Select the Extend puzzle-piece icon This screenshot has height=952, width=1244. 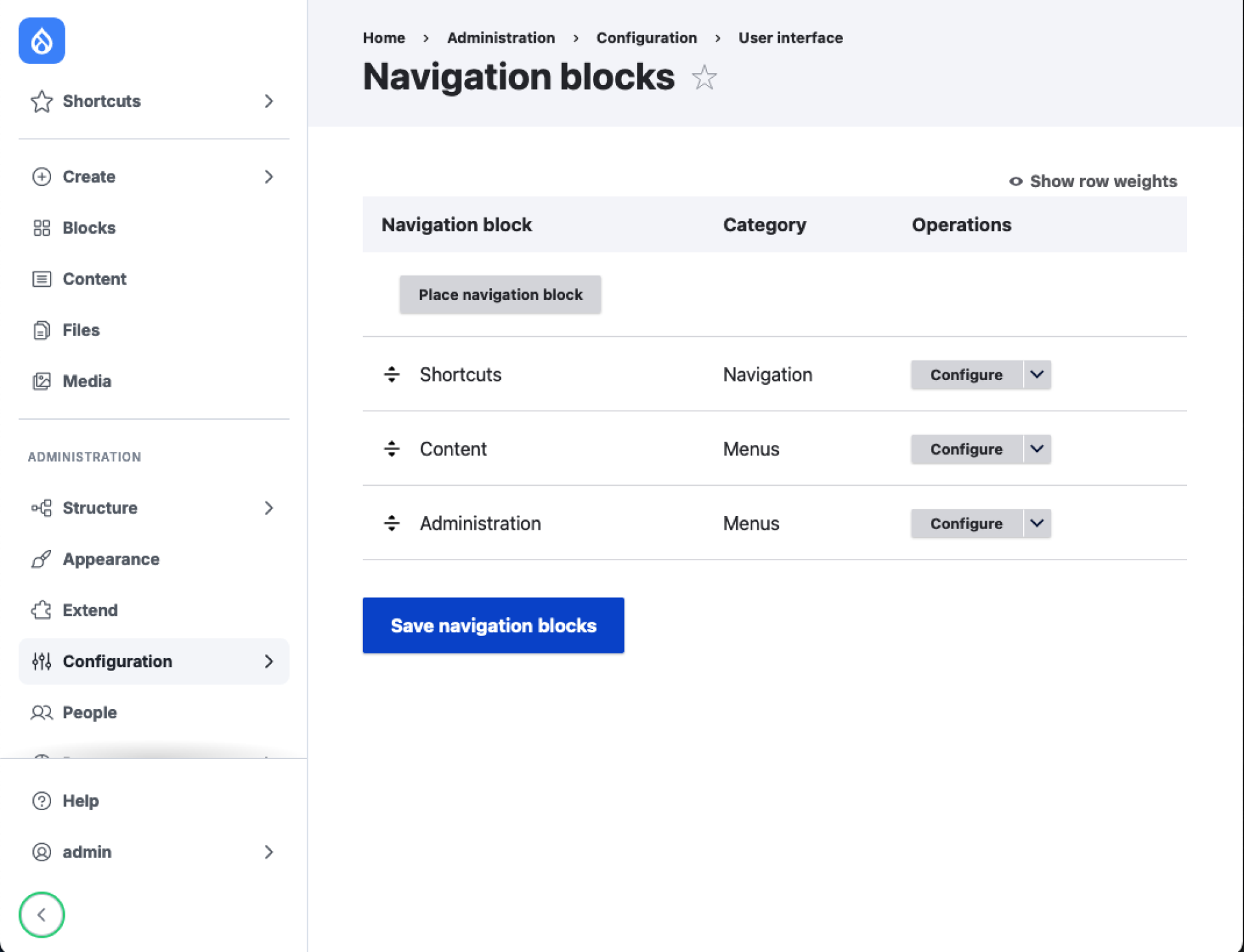41,609
